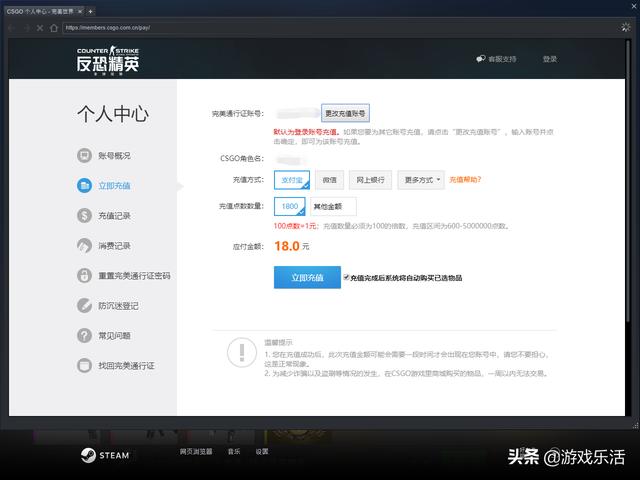
Task: Click the 其他金额 amount input field
Action: [333, 206]
